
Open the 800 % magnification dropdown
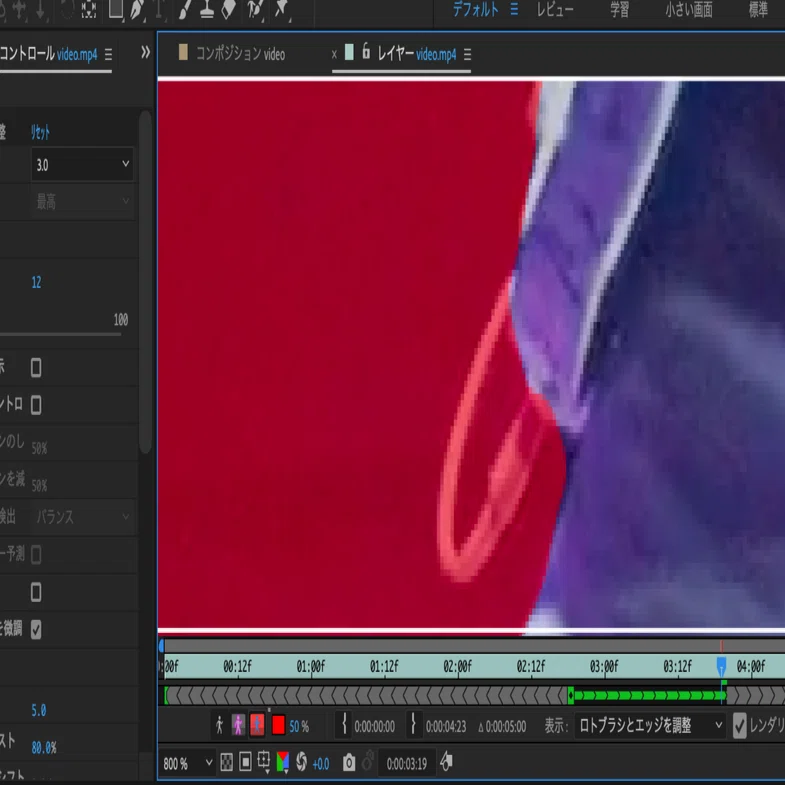187,763
